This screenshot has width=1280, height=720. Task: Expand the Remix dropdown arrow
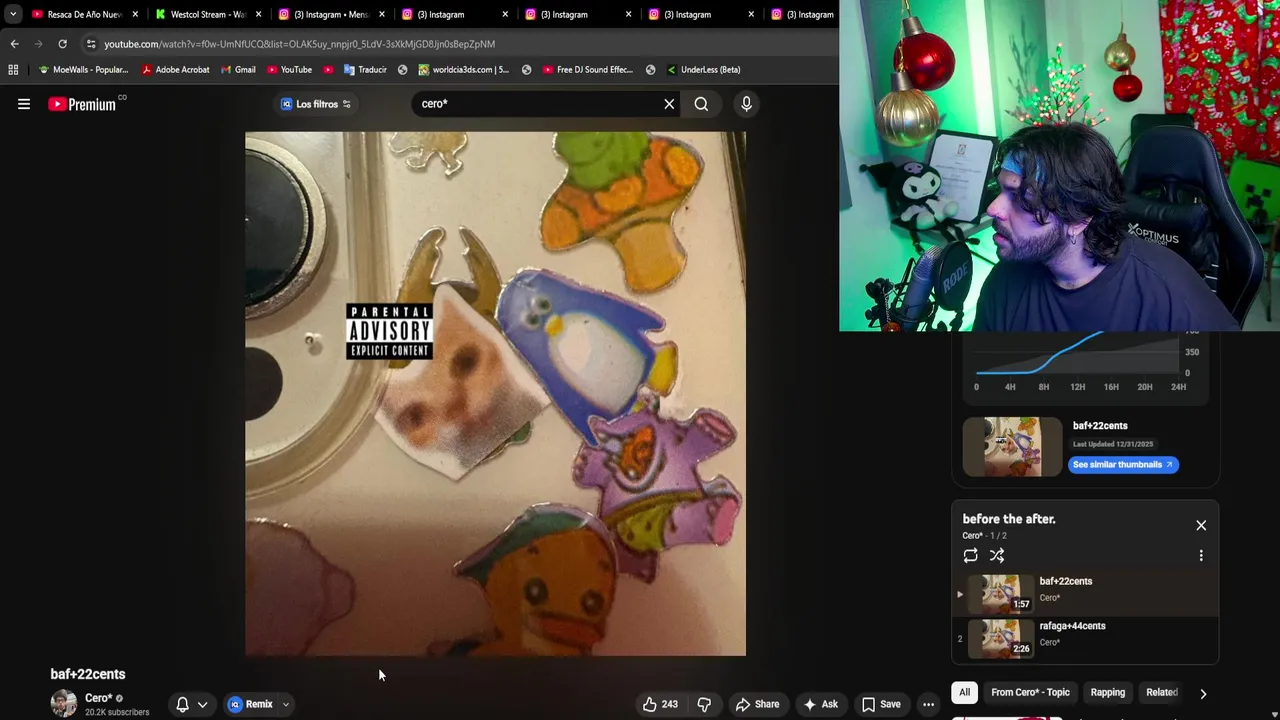285,704
